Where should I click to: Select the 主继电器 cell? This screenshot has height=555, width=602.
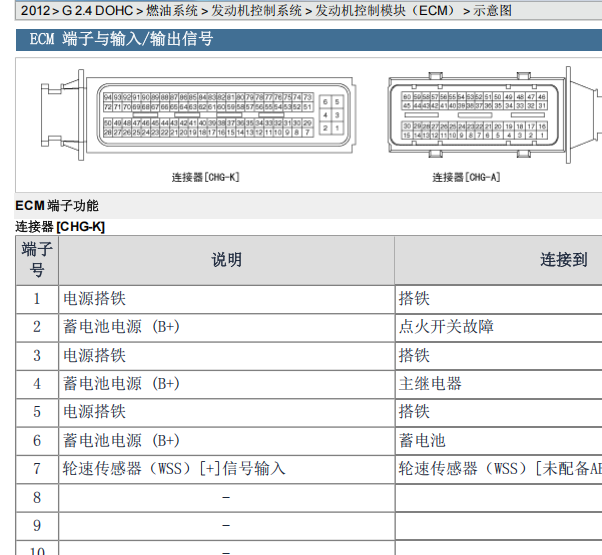[499, 384]
